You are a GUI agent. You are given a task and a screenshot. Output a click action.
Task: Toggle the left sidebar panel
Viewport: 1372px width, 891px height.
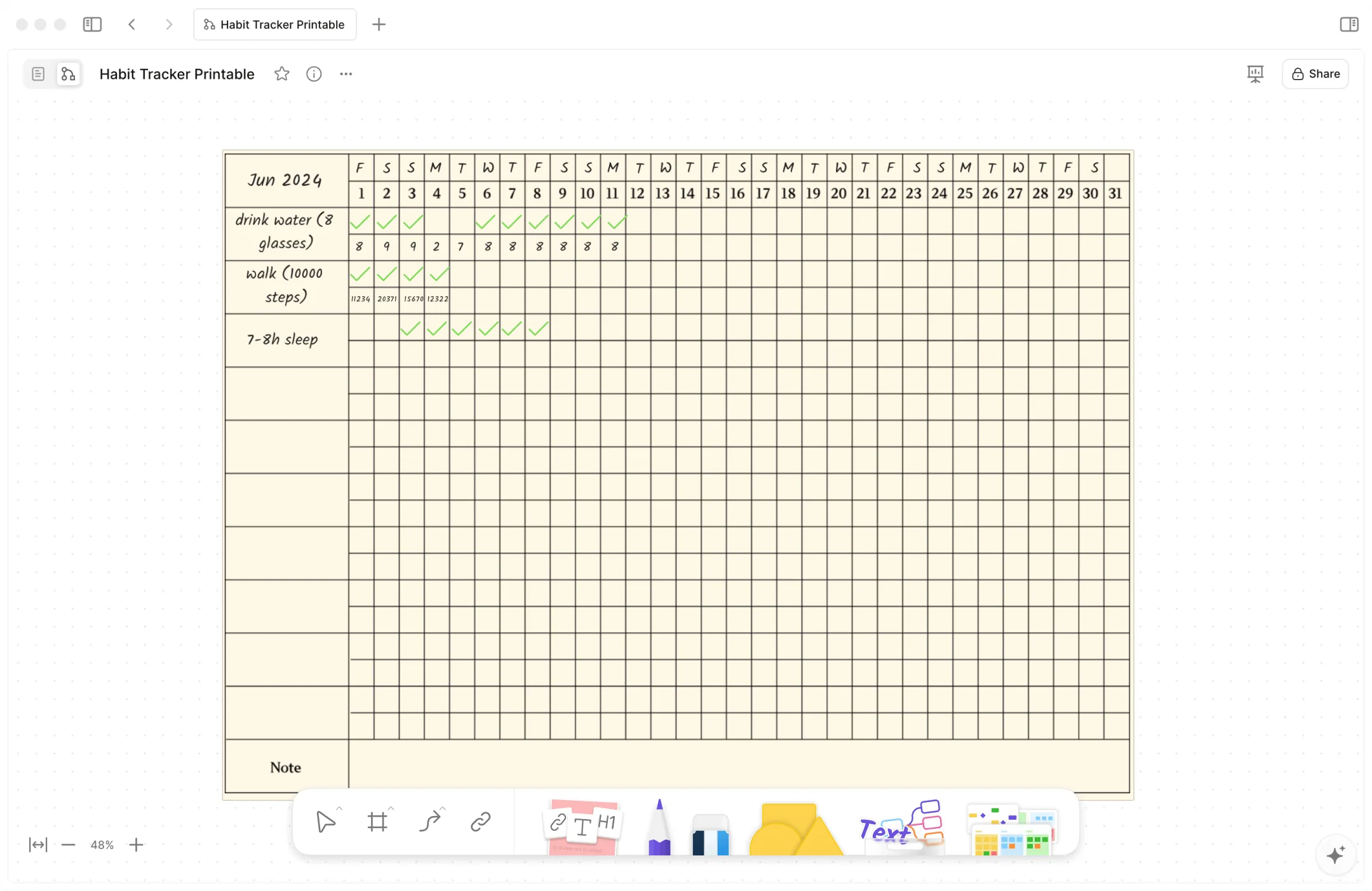point(92,24)
